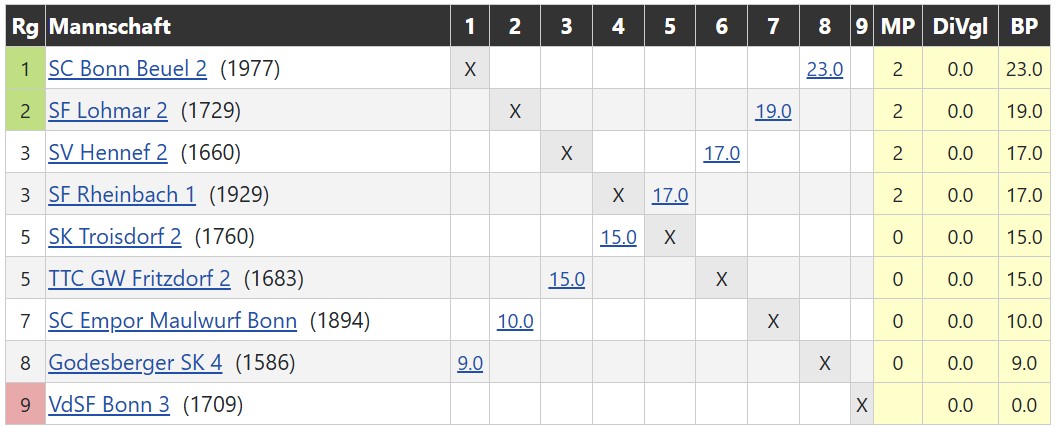Click the Mannschaft column header
Image resolution: width=1057 pixels, height=427 pixels.
110,26
